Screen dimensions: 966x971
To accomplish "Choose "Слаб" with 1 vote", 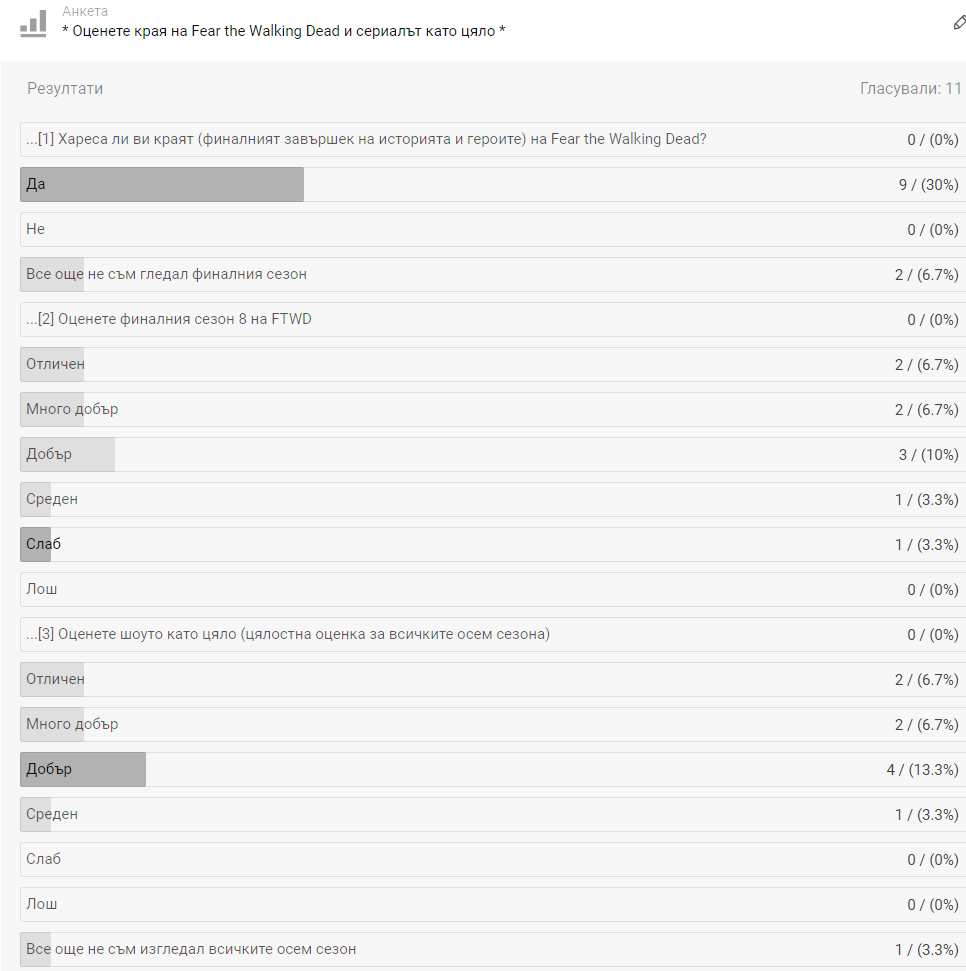I will pyautogui.click(x=43, y=544).
